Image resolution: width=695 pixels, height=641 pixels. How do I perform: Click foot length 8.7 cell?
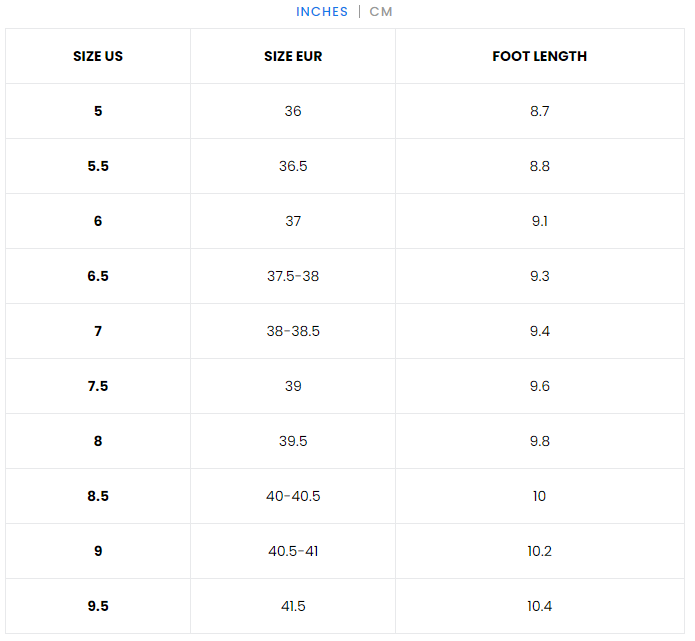pyautogui.click(x=539, y=111)
